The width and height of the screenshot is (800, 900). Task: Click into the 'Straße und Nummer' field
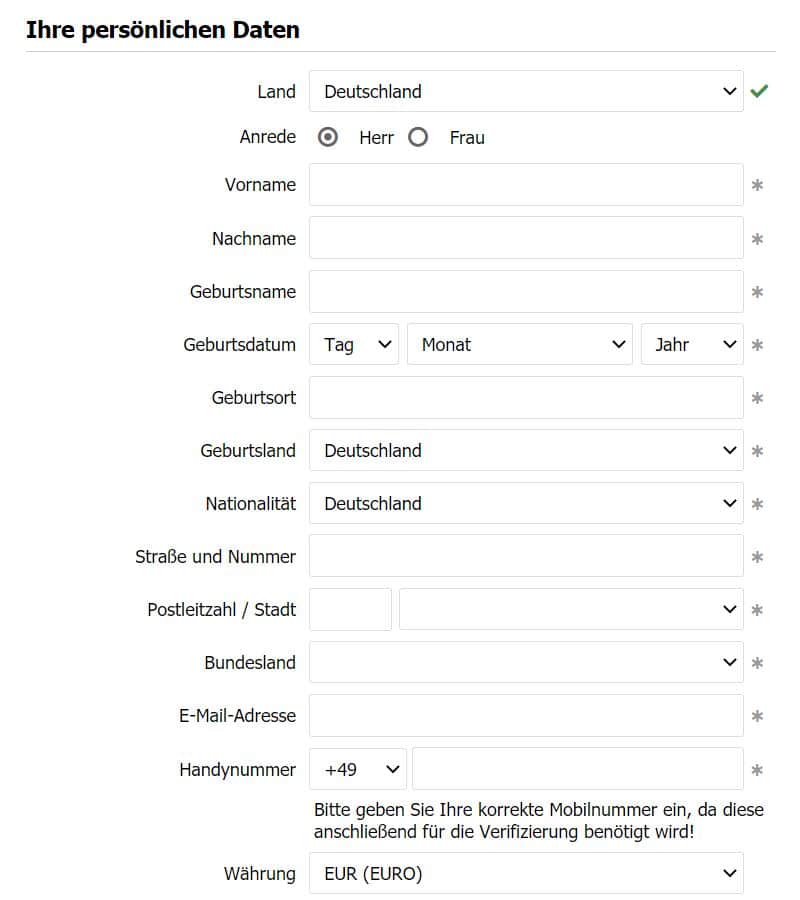tap(525, 556)
